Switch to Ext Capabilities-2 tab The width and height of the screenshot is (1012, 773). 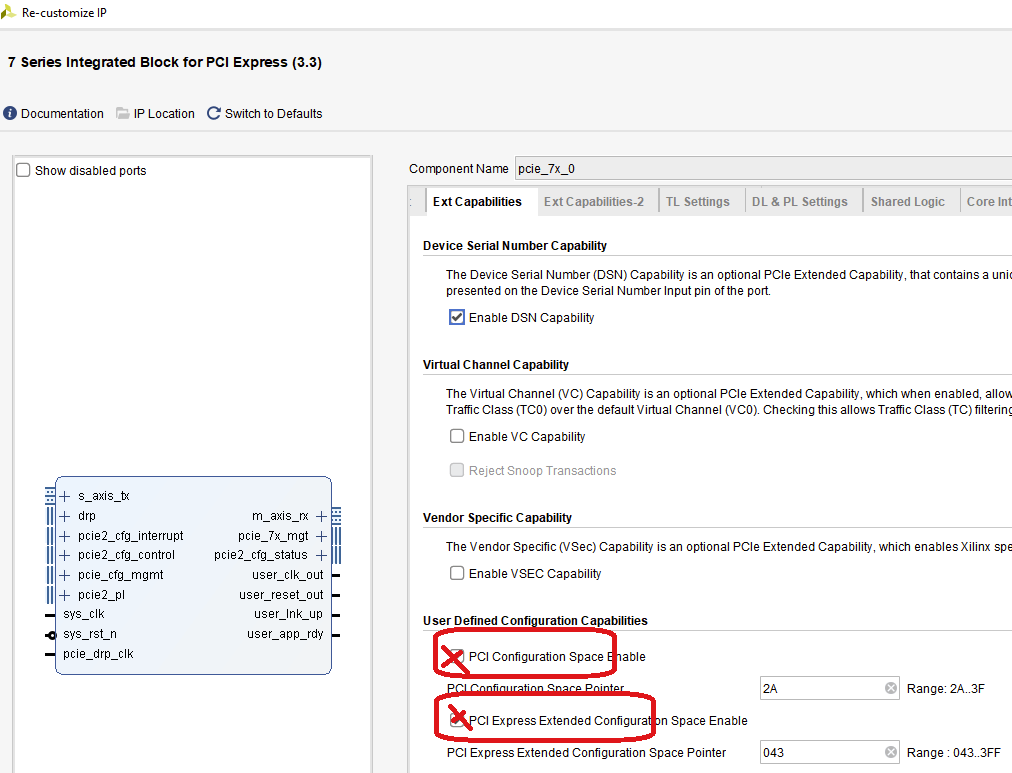tap(594, 202)
